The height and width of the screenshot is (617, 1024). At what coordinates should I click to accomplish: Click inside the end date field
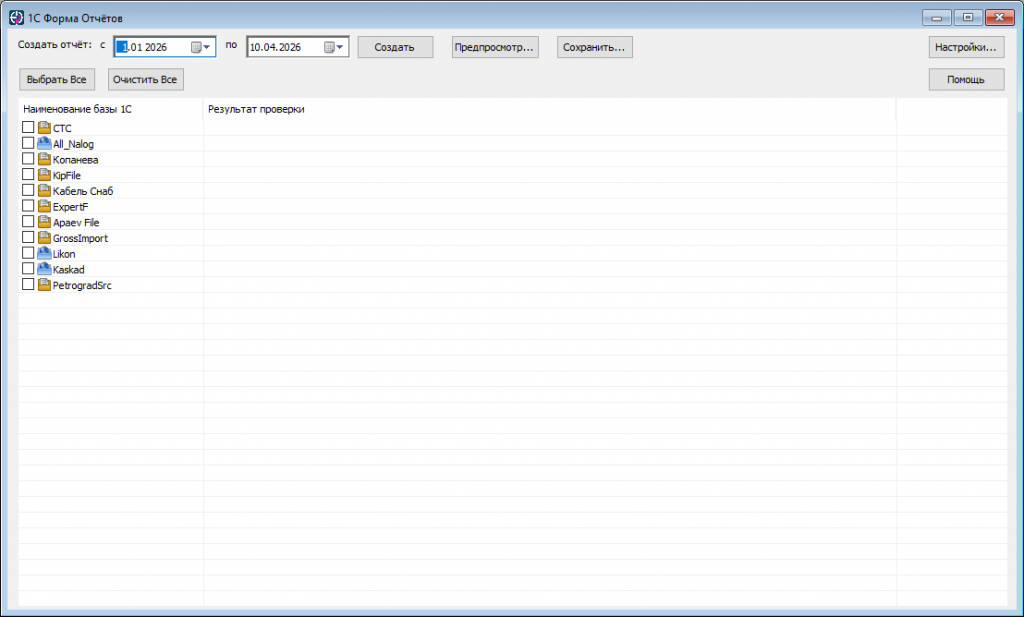pyautogui.click(x=285, y=47)
